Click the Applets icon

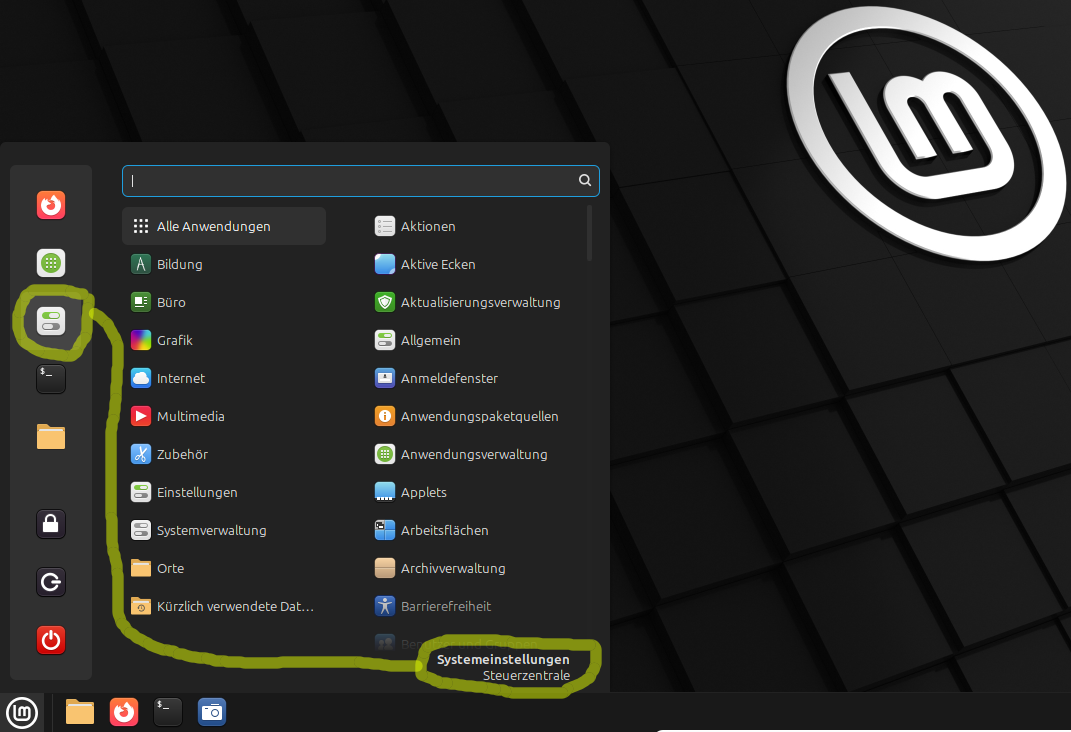coord(385,492)
